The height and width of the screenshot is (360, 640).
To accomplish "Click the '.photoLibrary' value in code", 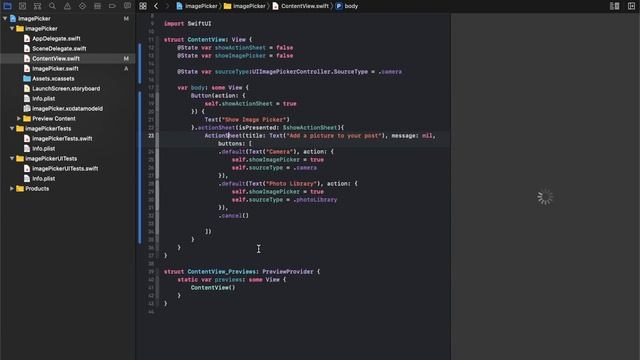I will click(x=315, y=200).
